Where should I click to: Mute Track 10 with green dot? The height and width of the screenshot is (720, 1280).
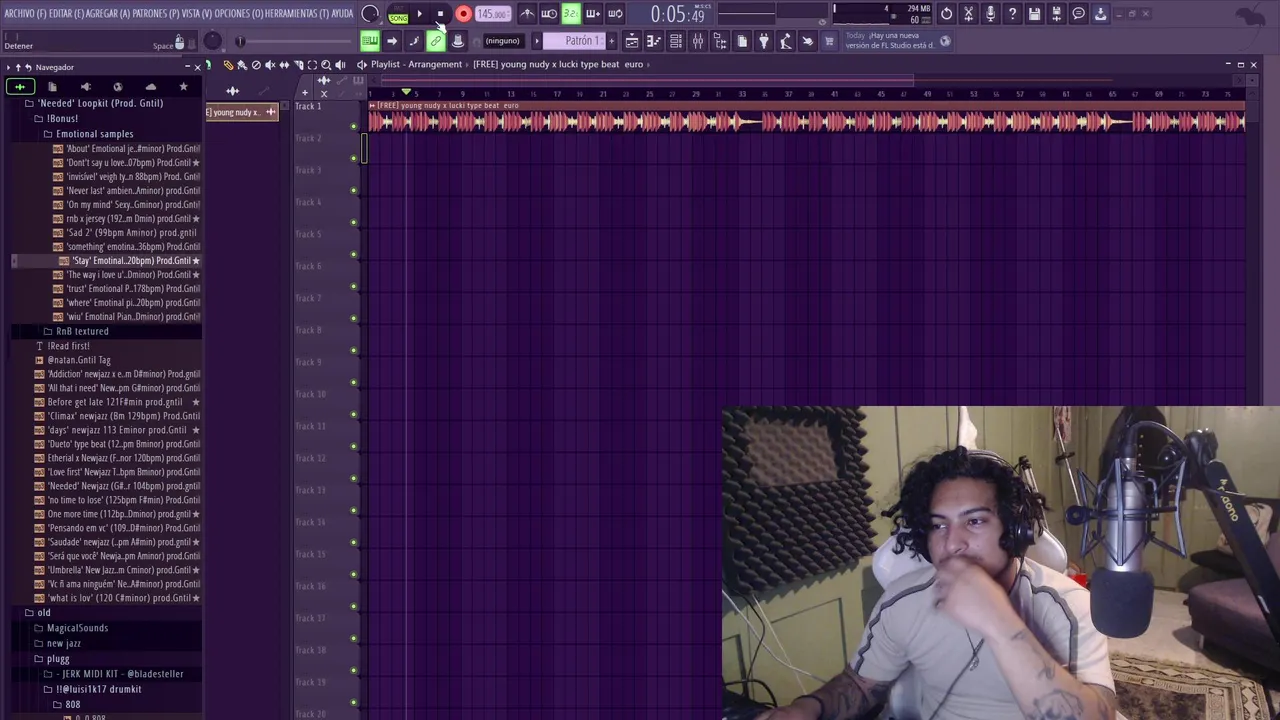click(353, 414)
